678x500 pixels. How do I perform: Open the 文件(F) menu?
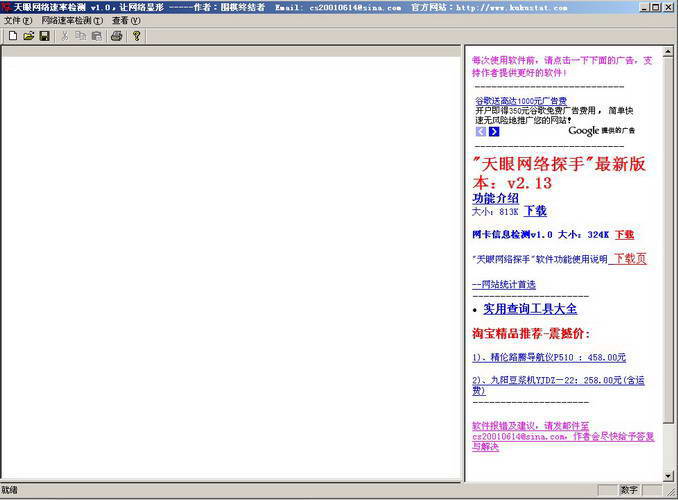(18, 20)
